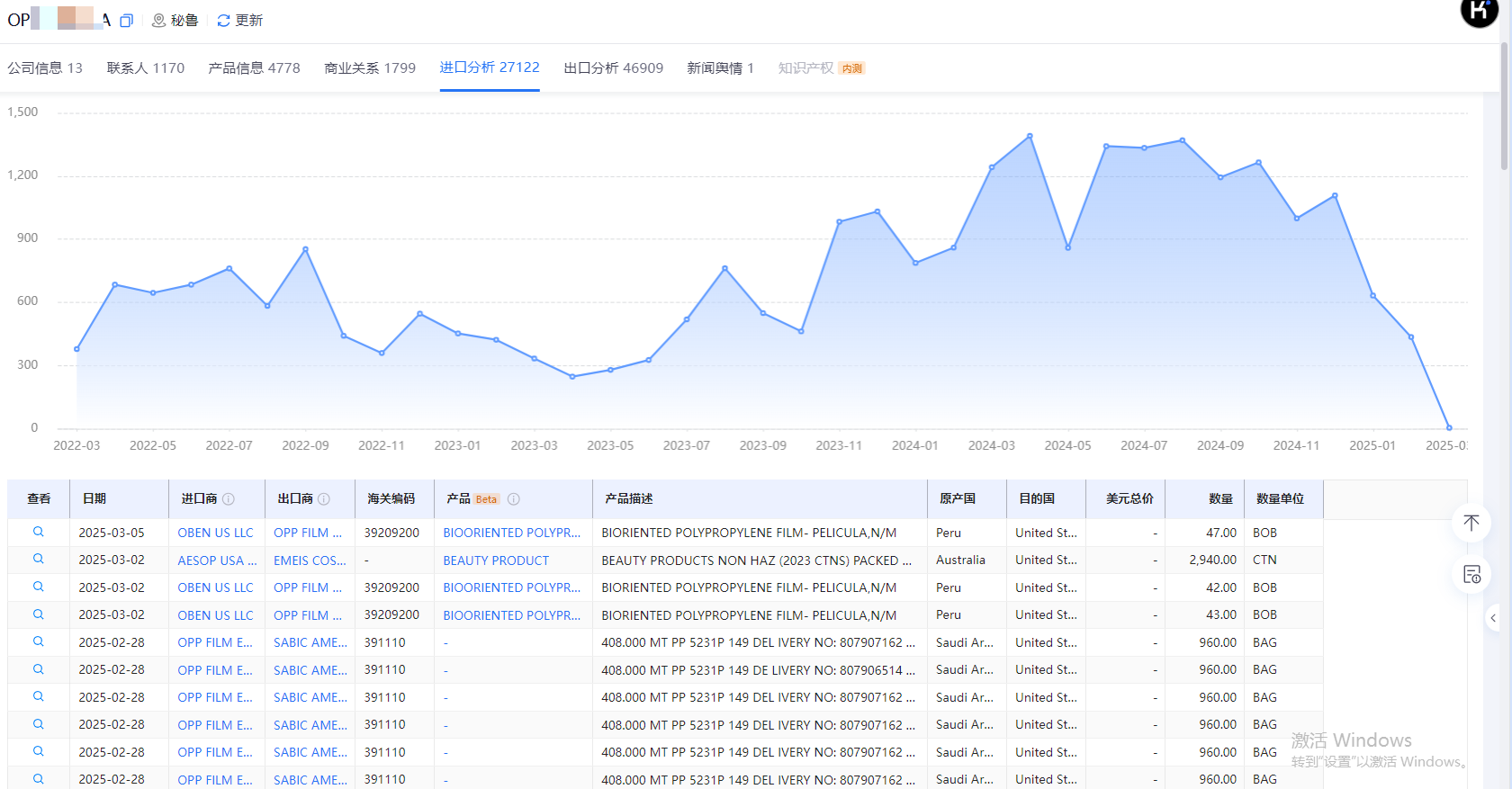Click the vertical page scrollbar

(x=1504, y=108)
